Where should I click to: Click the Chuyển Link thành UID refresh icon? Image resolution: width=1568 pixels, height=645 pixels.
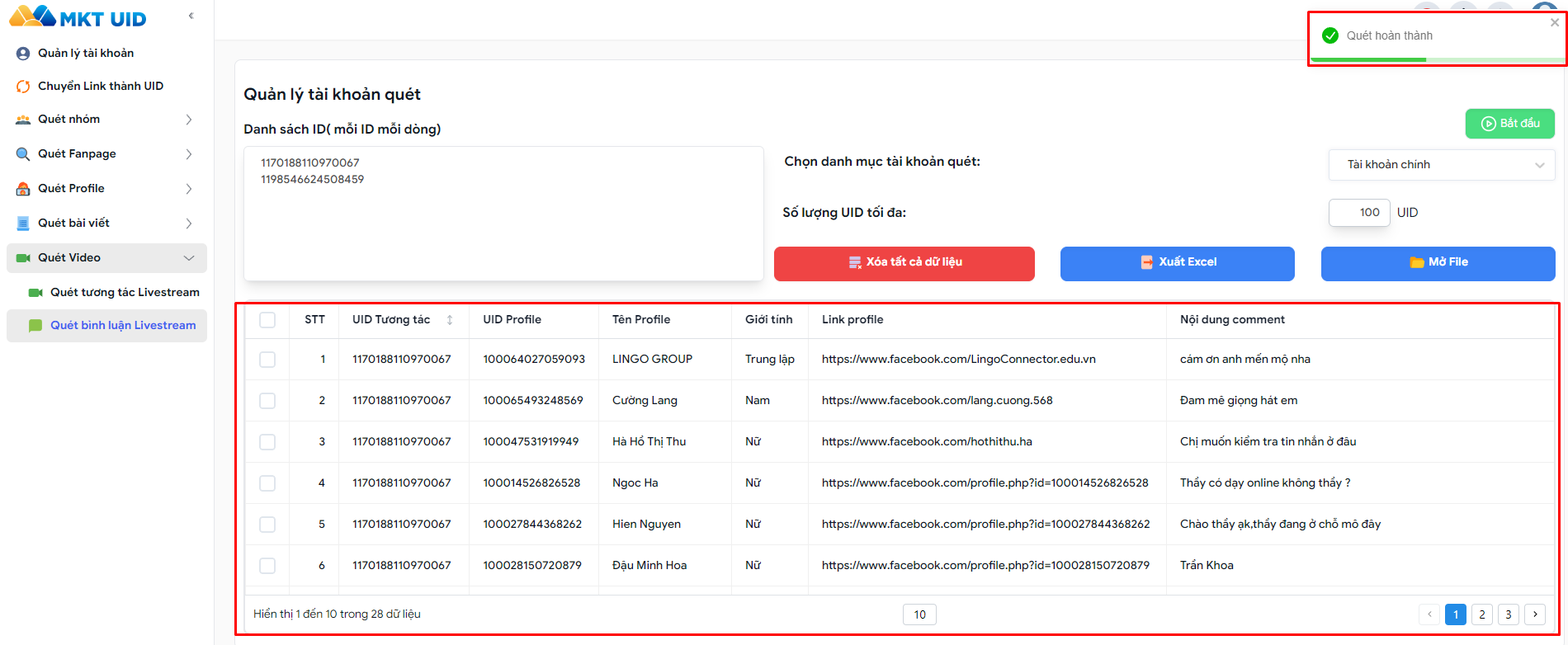(23, 87)
